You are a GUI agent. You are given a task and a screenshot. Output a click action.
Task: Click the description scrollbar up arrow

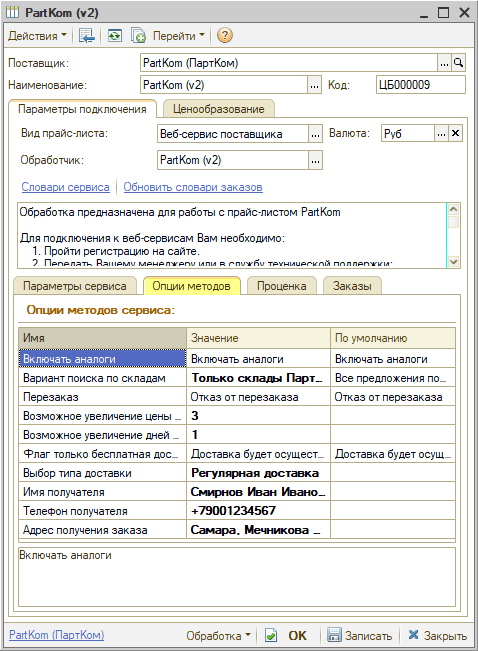click(453, 209)
